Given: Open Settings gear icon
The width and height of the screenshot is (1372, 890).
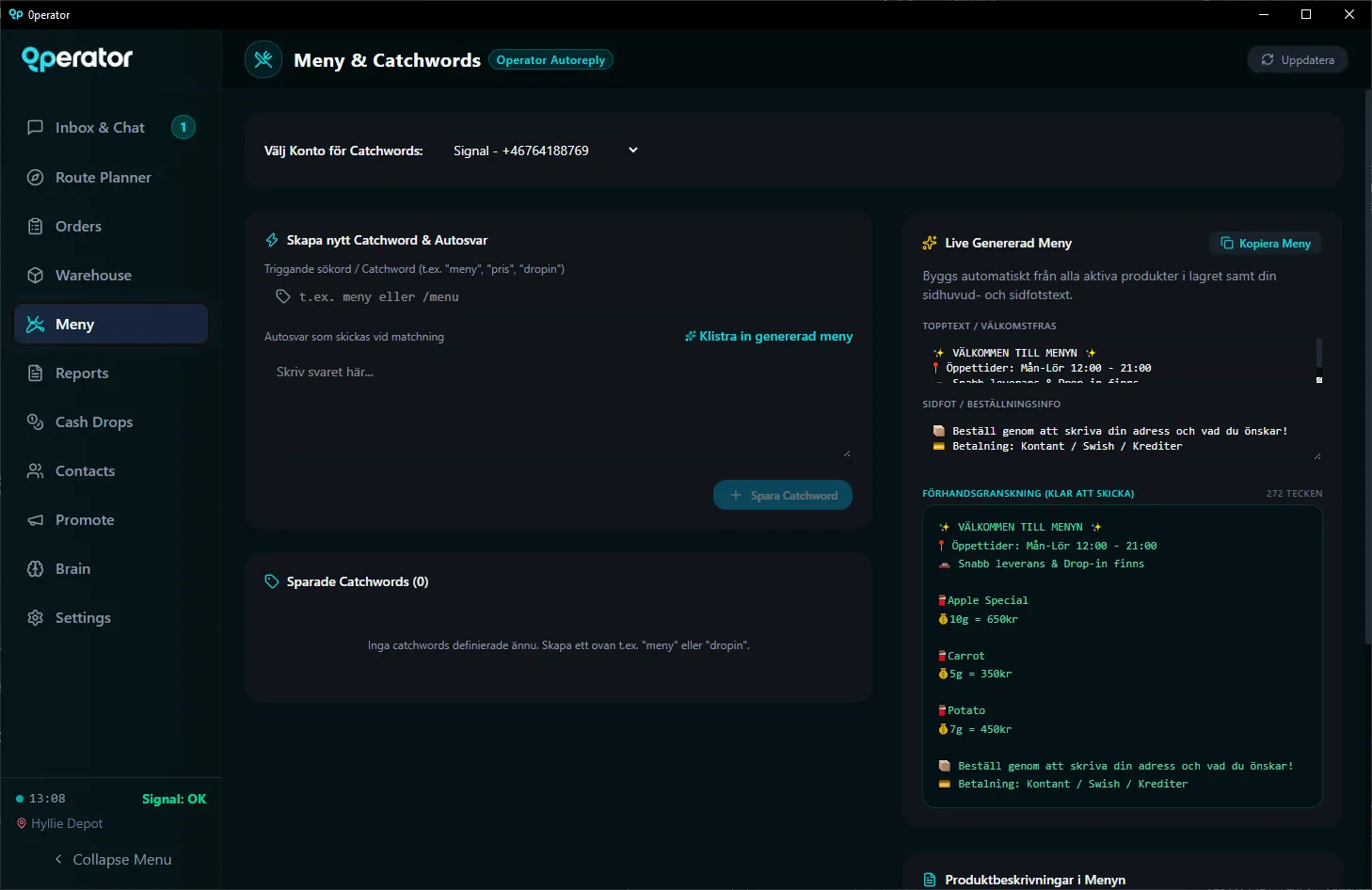Looking at the screenshot, I should click(x=36, y=617).
